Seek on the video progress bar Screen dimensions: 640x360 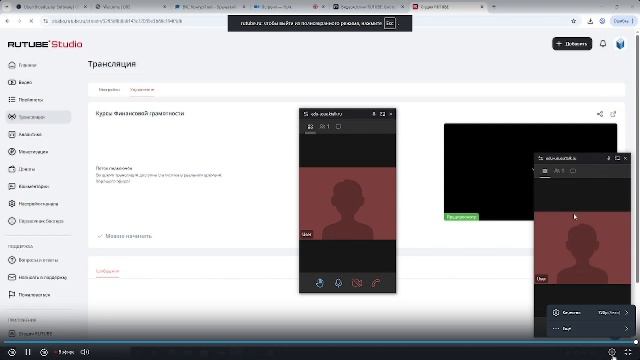point(320,342)
